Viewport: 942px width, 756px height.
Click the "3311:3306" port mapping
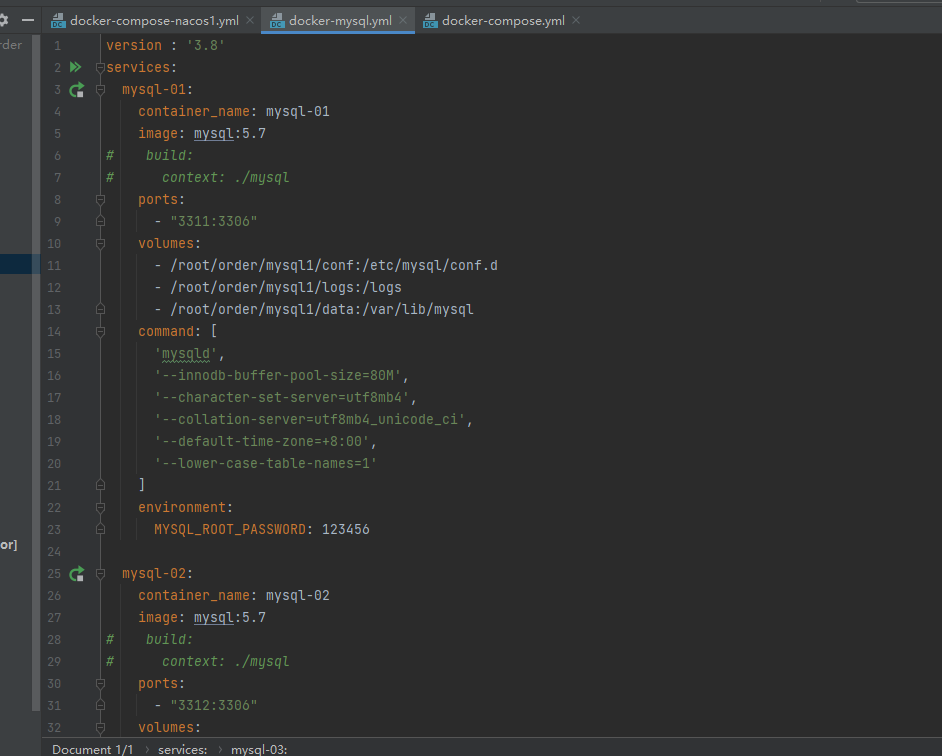coord(214,222)
